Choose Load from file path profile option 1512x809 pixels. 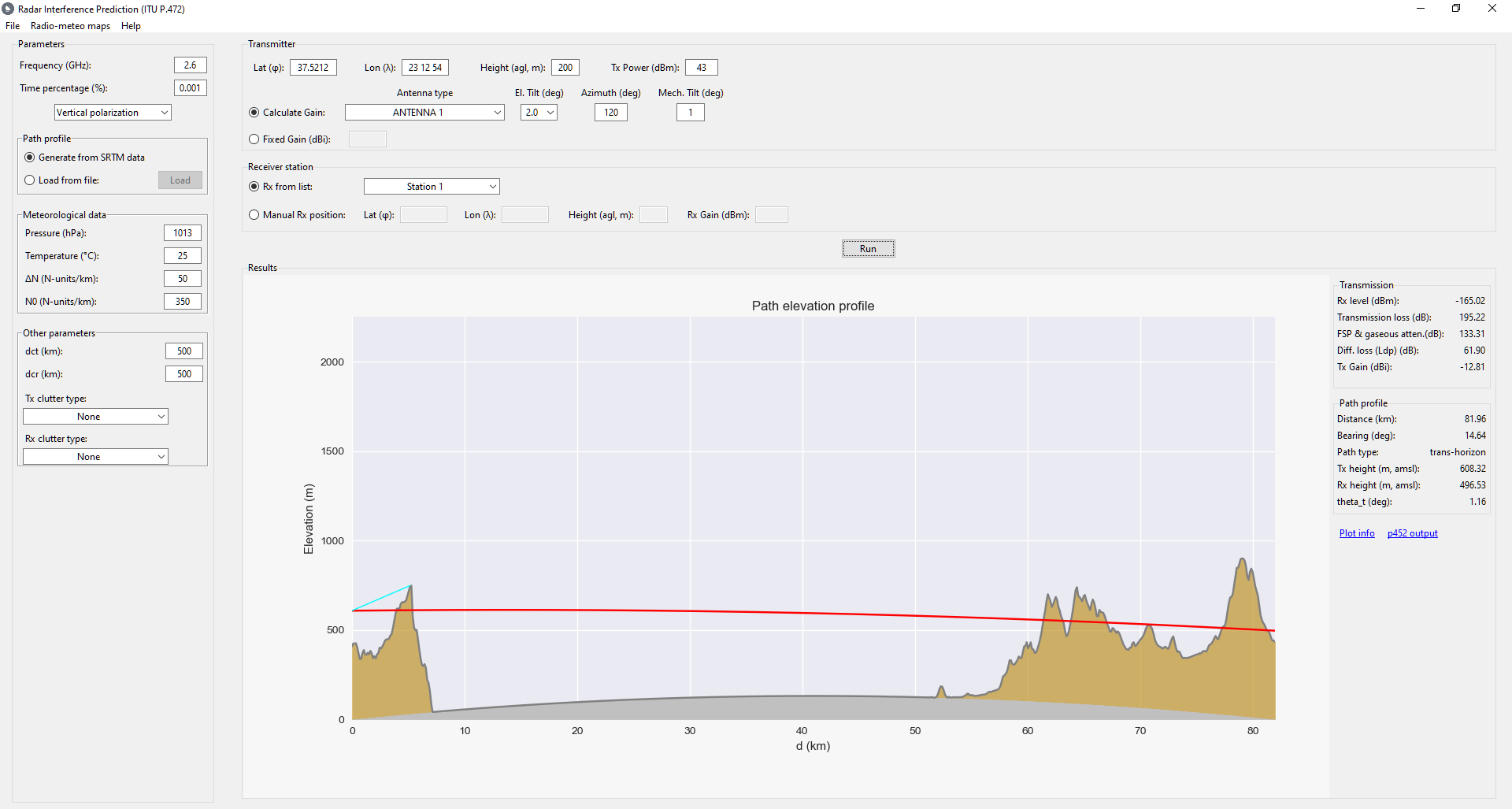click(x=30, y=180)
